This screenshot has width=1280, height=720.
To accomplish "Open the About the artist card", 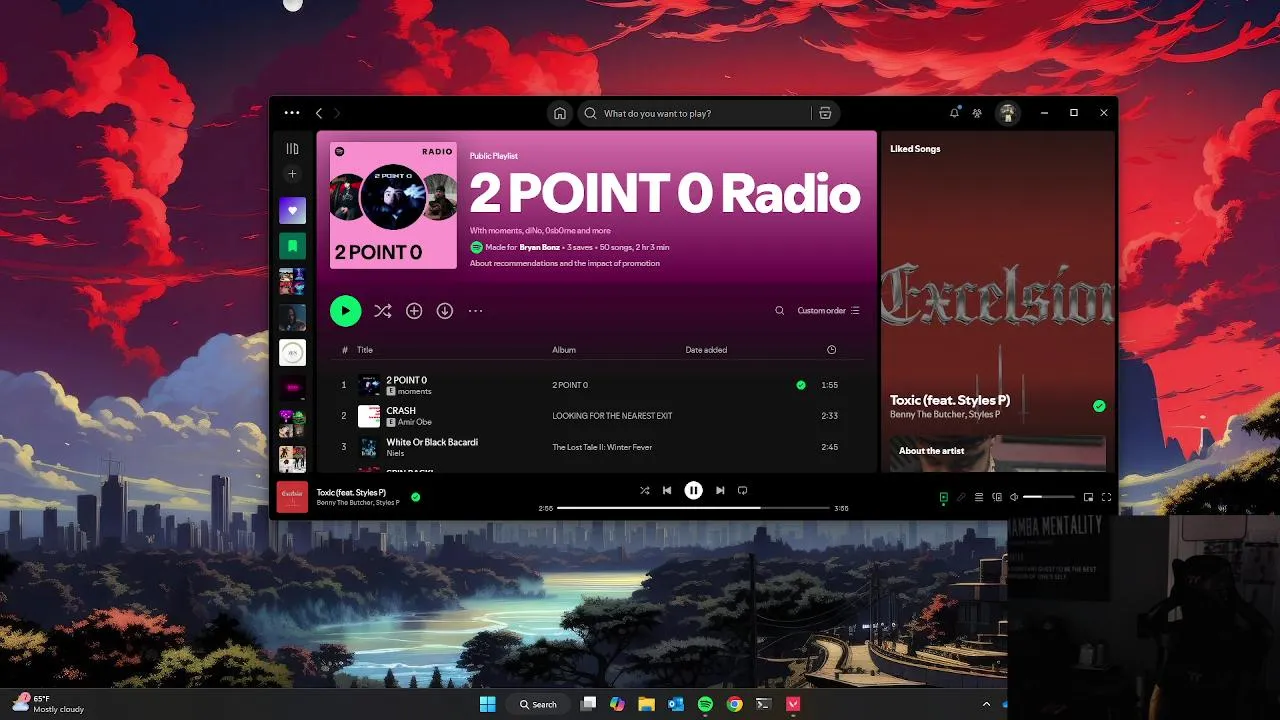I will tap(997, 453).
